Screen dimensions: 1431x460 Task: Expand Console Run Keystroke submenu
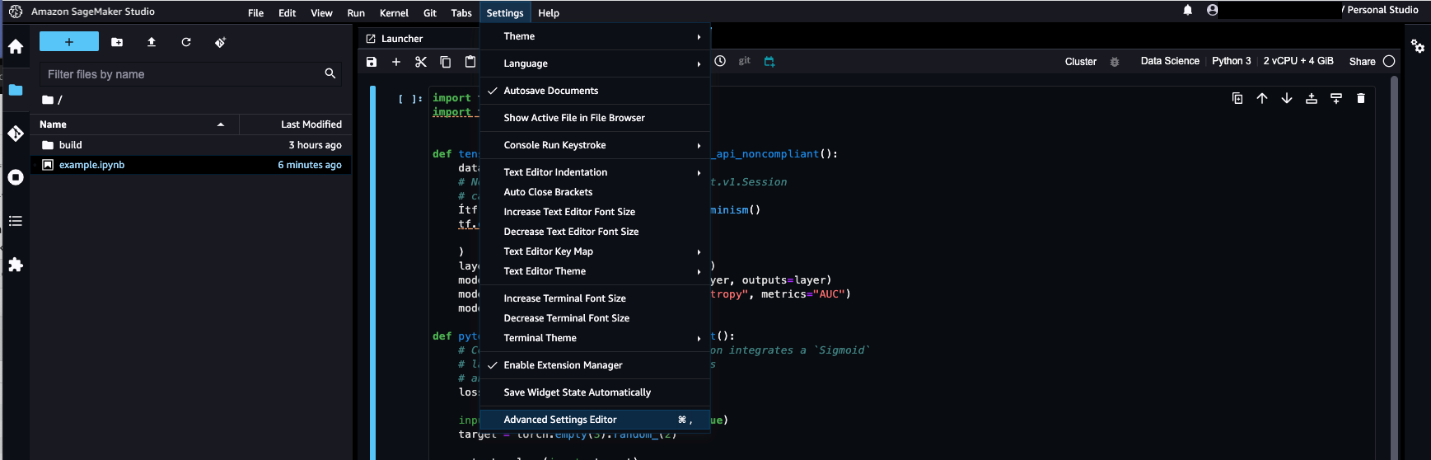click(x=595, y=145)
